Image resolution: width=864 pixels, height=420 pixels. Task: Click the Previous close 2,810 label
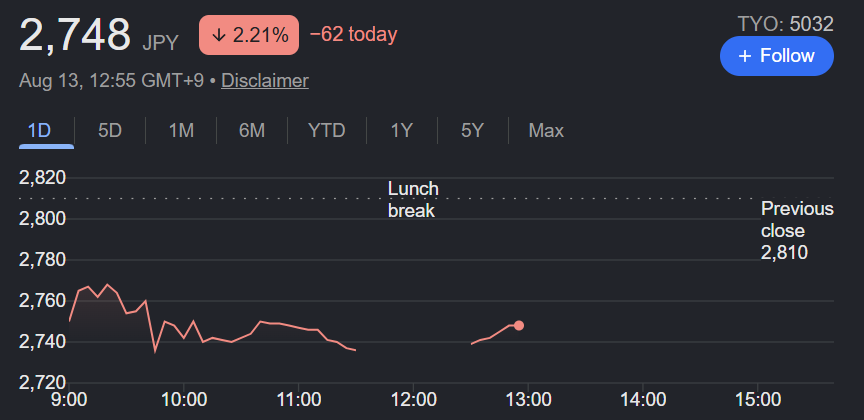pyautogui.click(x=797, y=230)
